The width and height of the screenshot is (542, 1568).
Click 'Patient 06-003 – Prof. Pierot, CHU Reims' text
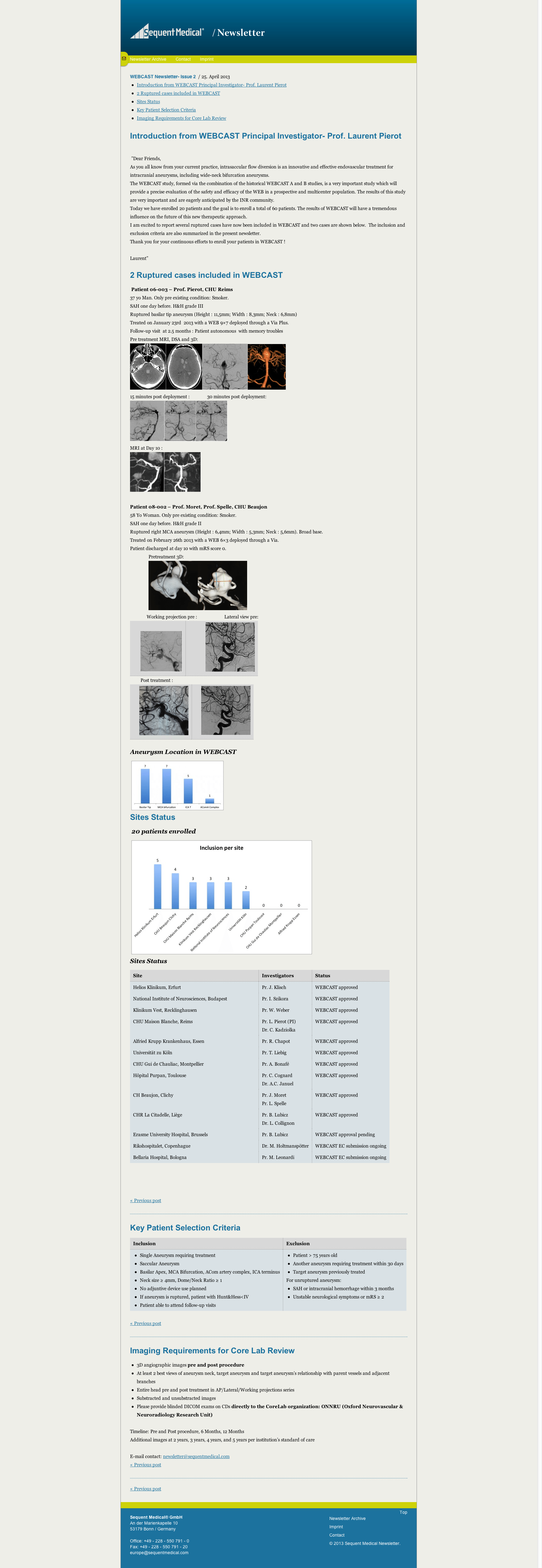182,290
